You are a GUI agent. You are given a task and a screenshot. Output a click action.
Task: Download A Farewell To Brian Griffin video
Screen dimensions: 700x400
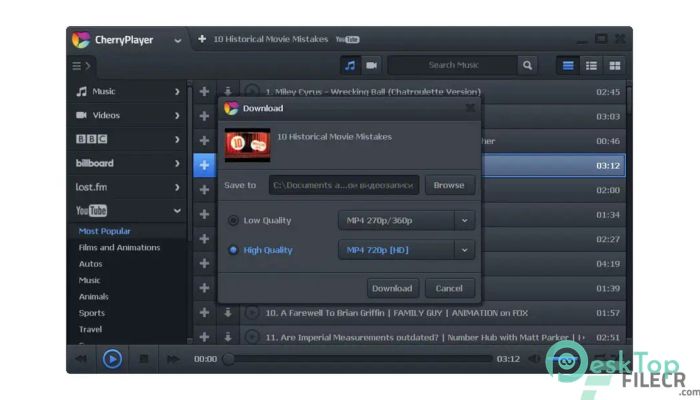(x=228, y=312)
